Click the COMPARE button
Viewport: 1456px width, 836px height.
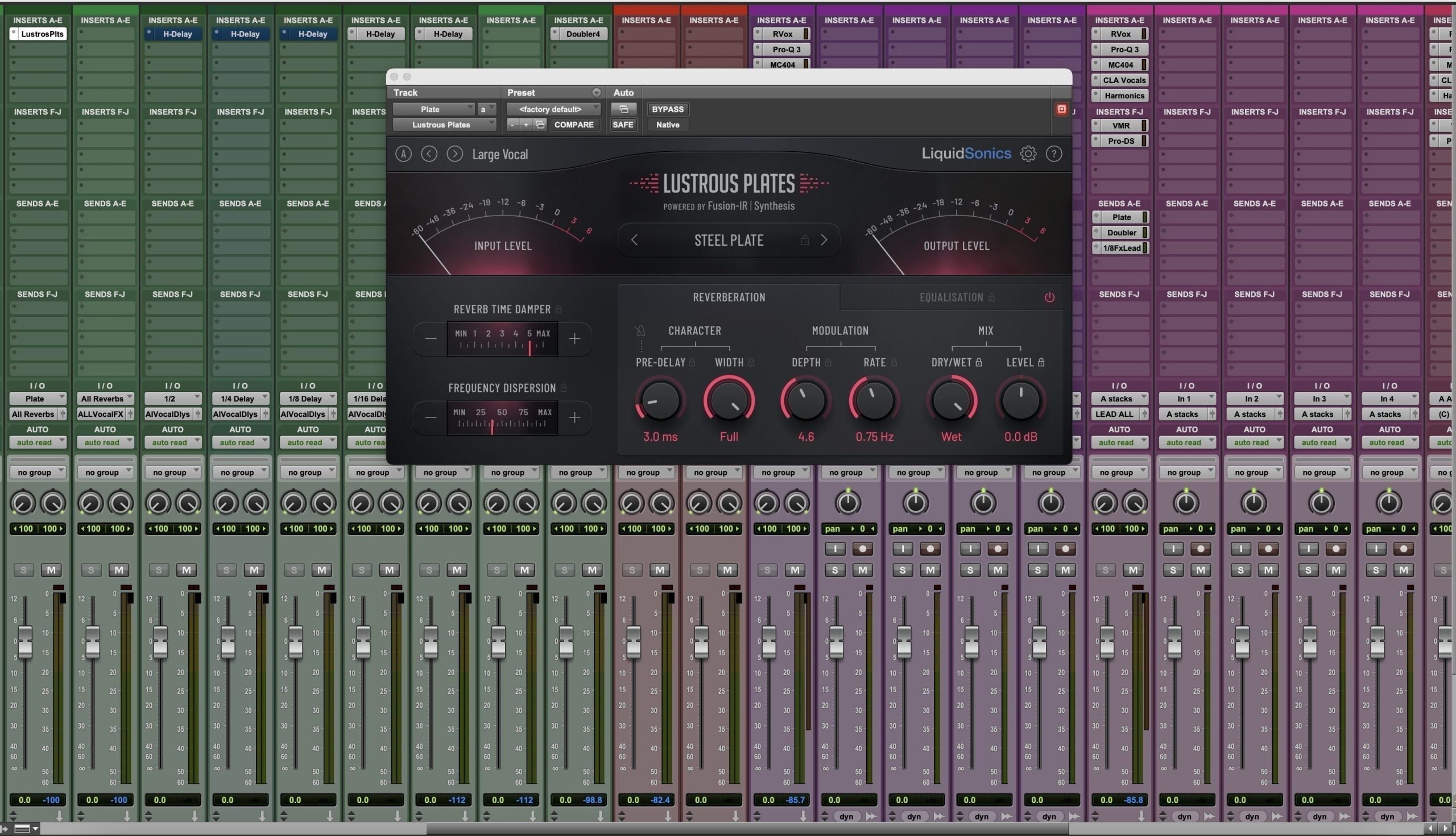click(x=573, y=125)
